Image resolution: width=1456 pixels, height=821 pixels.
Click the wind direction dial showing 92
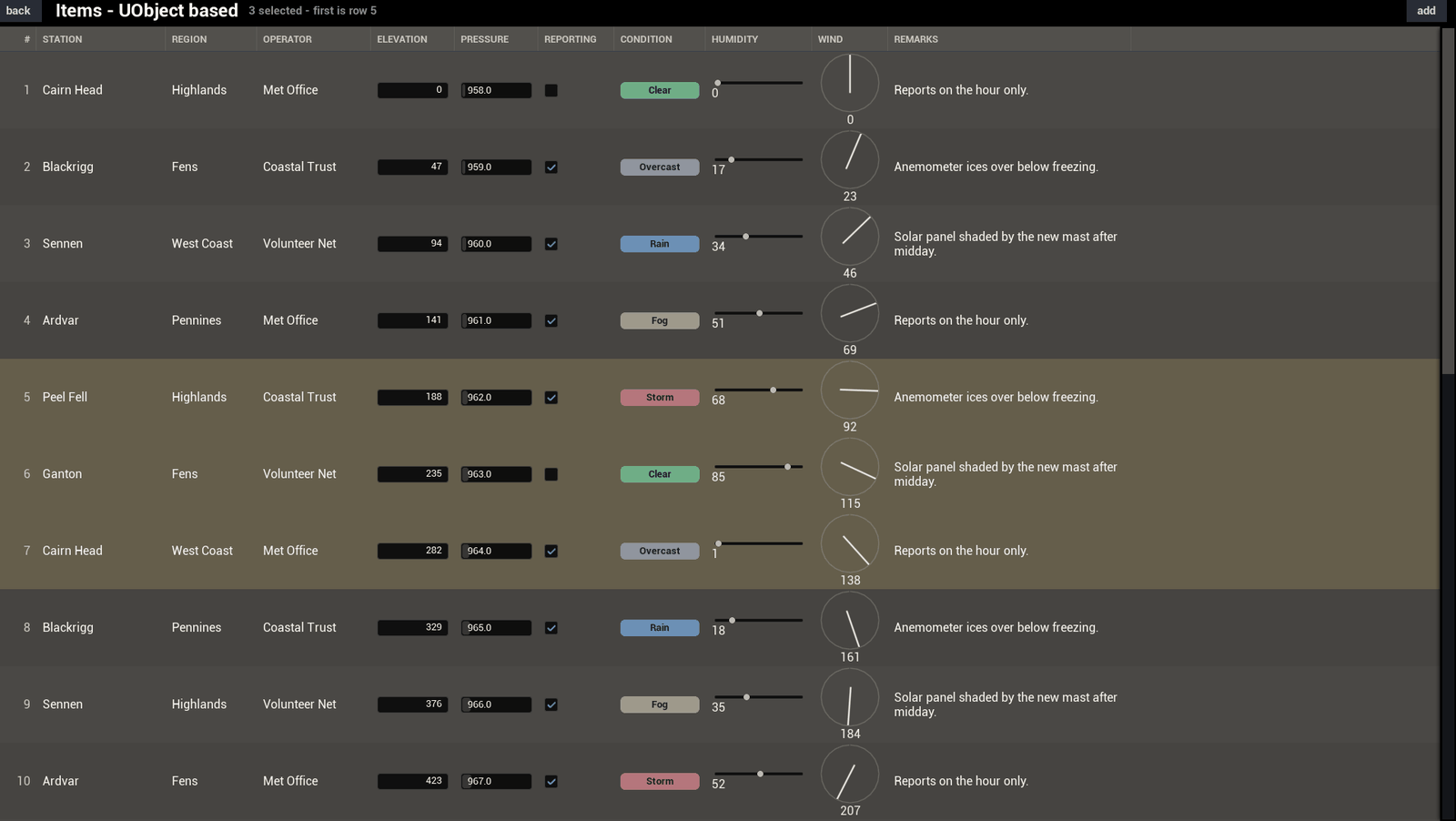tap(850, 390)
